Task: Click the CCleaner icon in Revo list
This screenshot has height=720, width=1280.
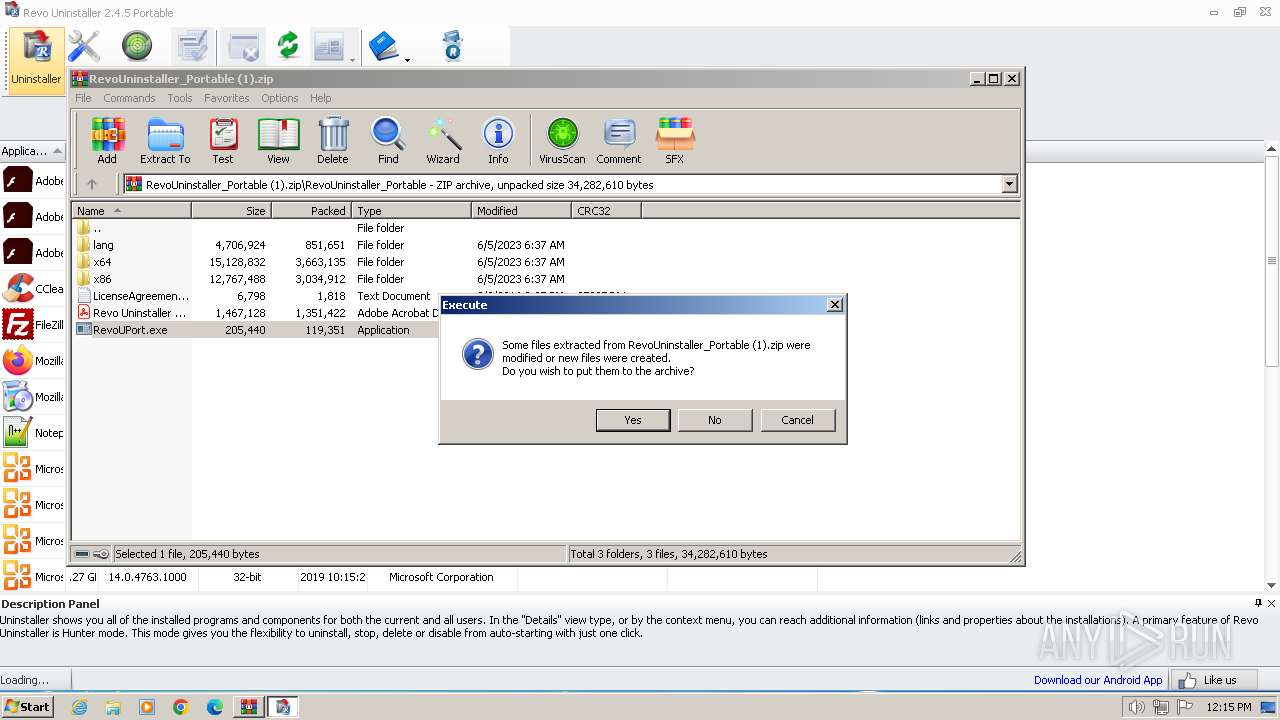Action: coord(18,289)
